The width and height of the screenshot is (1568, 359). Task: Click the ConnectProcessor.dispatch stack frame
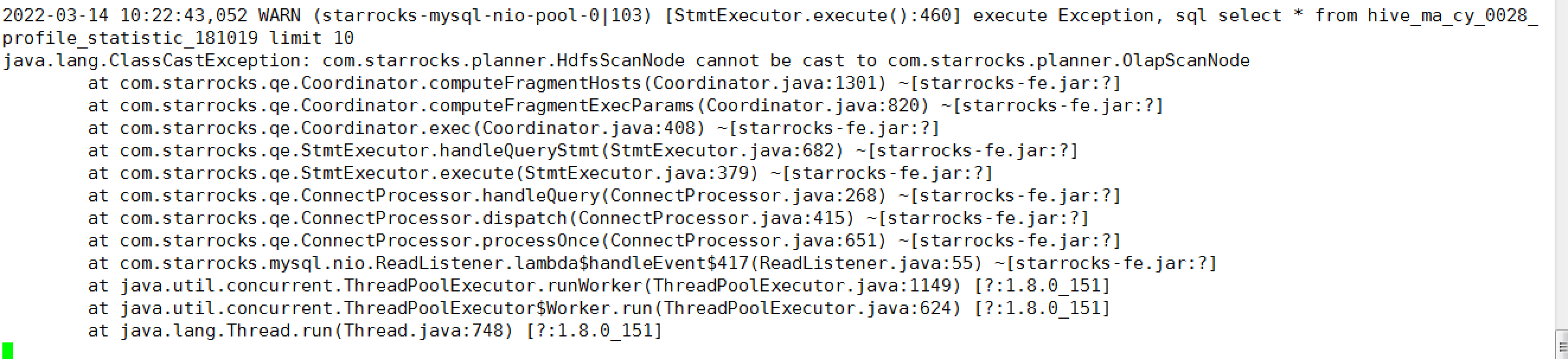pyautogui.click(x=433, y=218)
